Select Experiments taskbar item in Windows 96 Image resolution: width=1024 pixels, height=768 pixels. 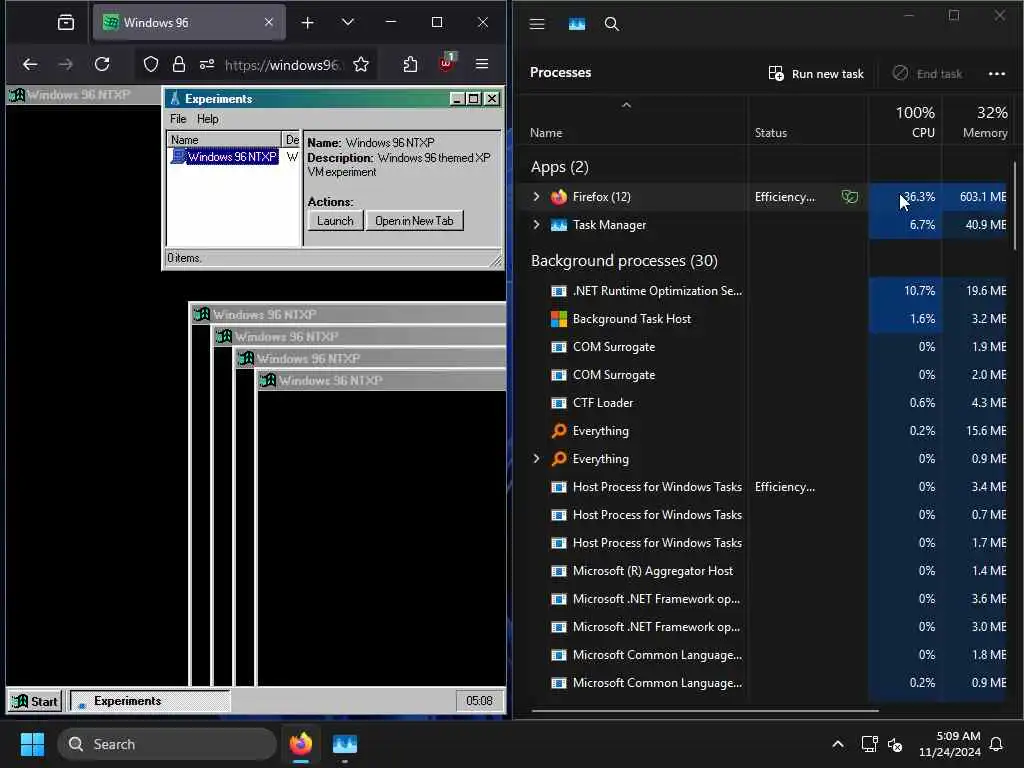pyautogui.click(x=150, y=701)
